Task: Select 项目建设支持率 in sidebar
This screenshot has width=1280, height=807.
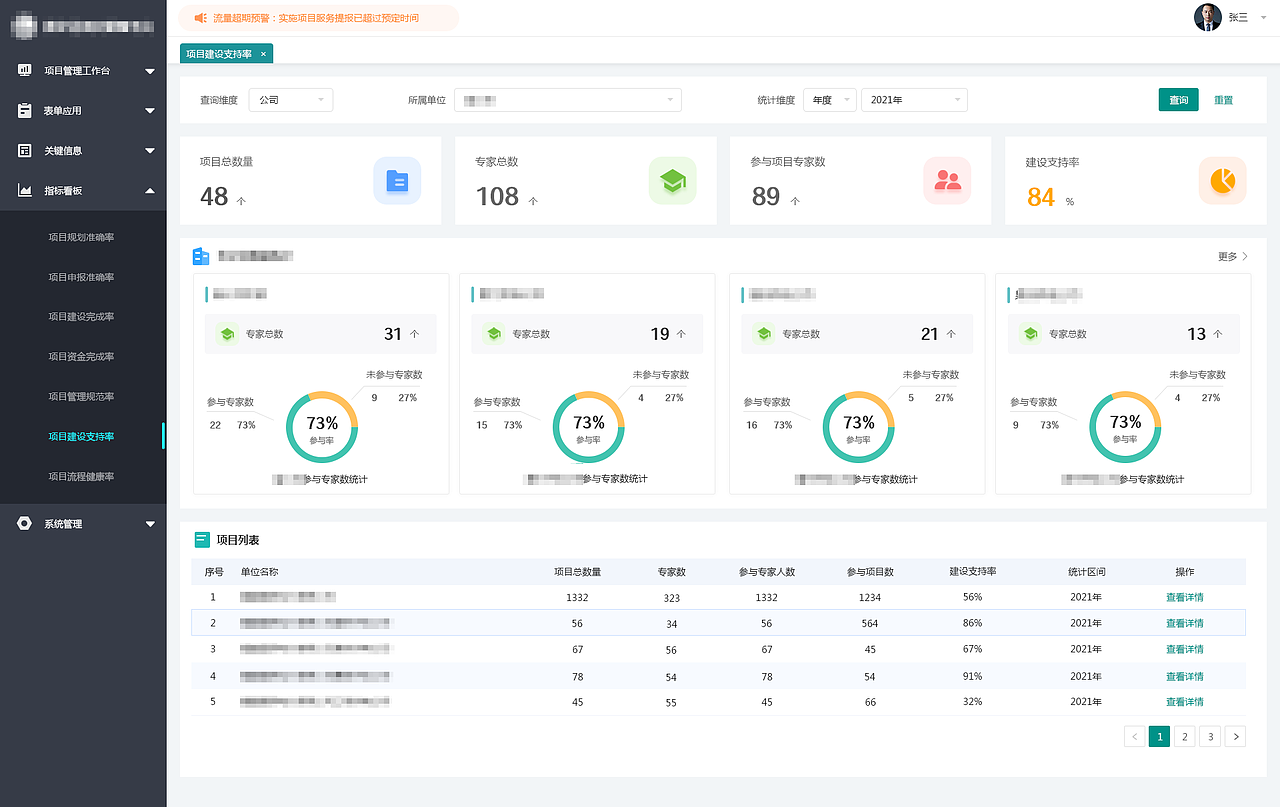Action: point(81,437)
